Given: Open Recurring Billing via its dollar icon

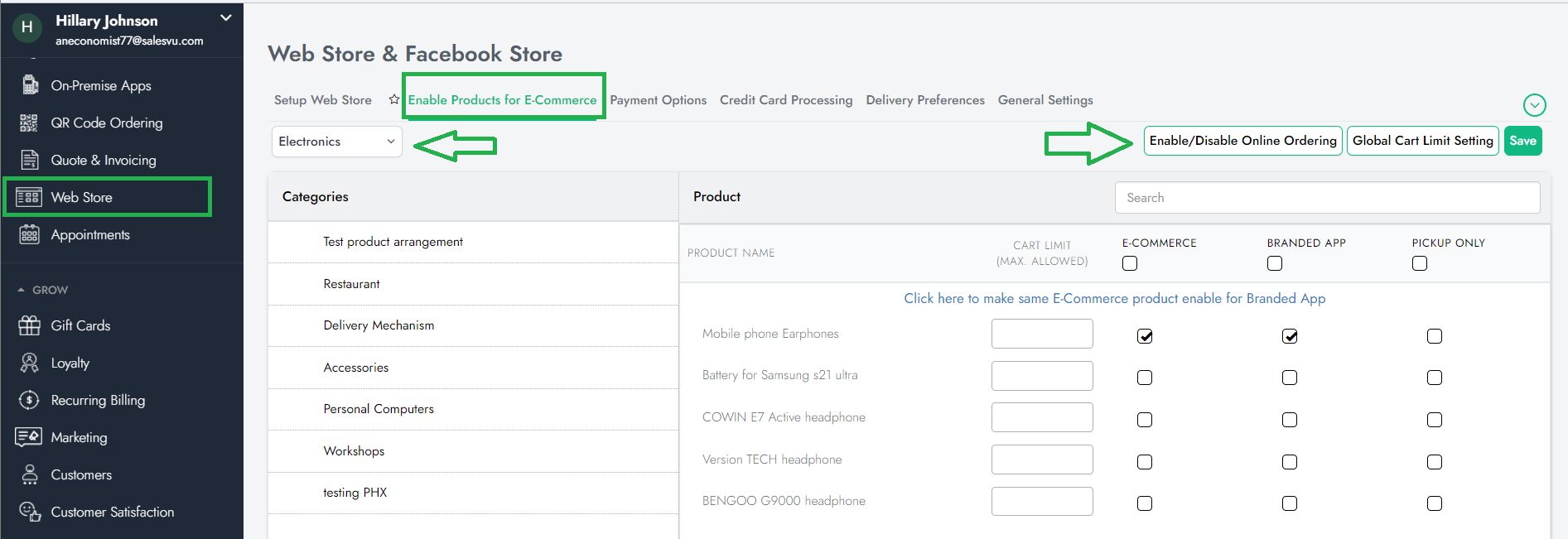Looking at the screenshot, I should [29, 400].
